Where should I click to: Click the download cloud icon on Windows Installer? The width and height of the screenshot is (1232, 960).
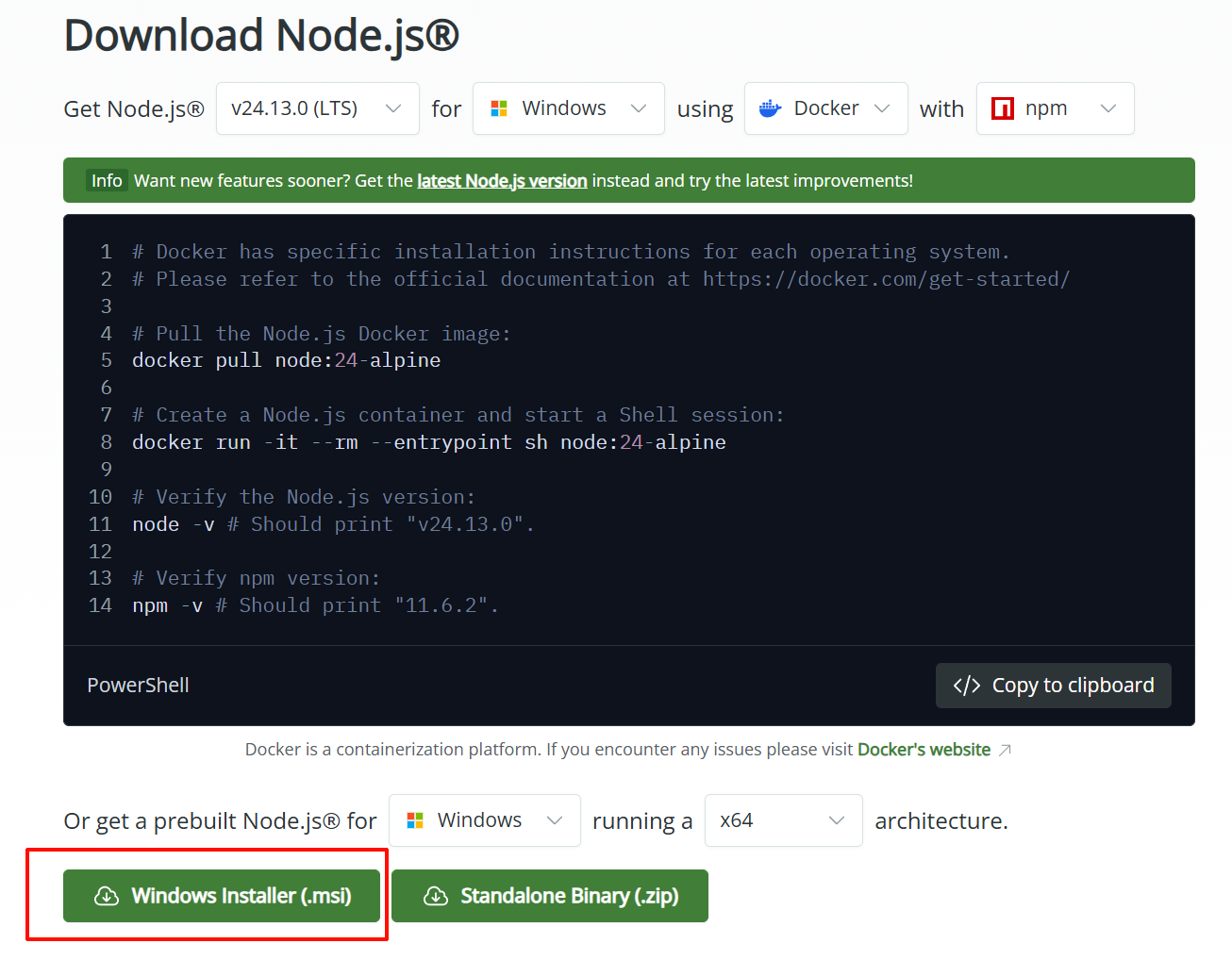(107, 896)
